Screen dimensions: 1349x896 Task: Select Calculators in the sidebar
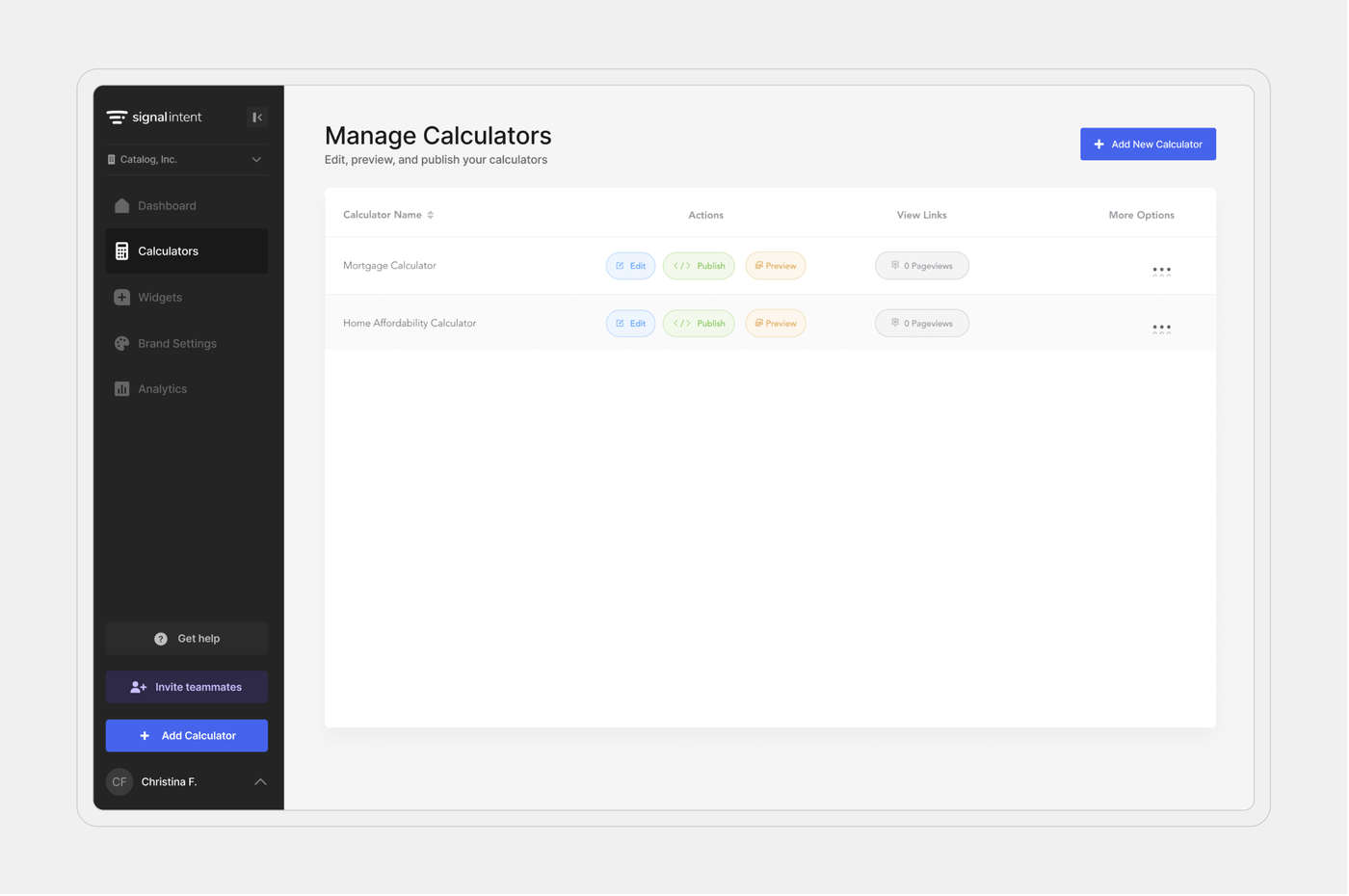click(x=187, y=251)
